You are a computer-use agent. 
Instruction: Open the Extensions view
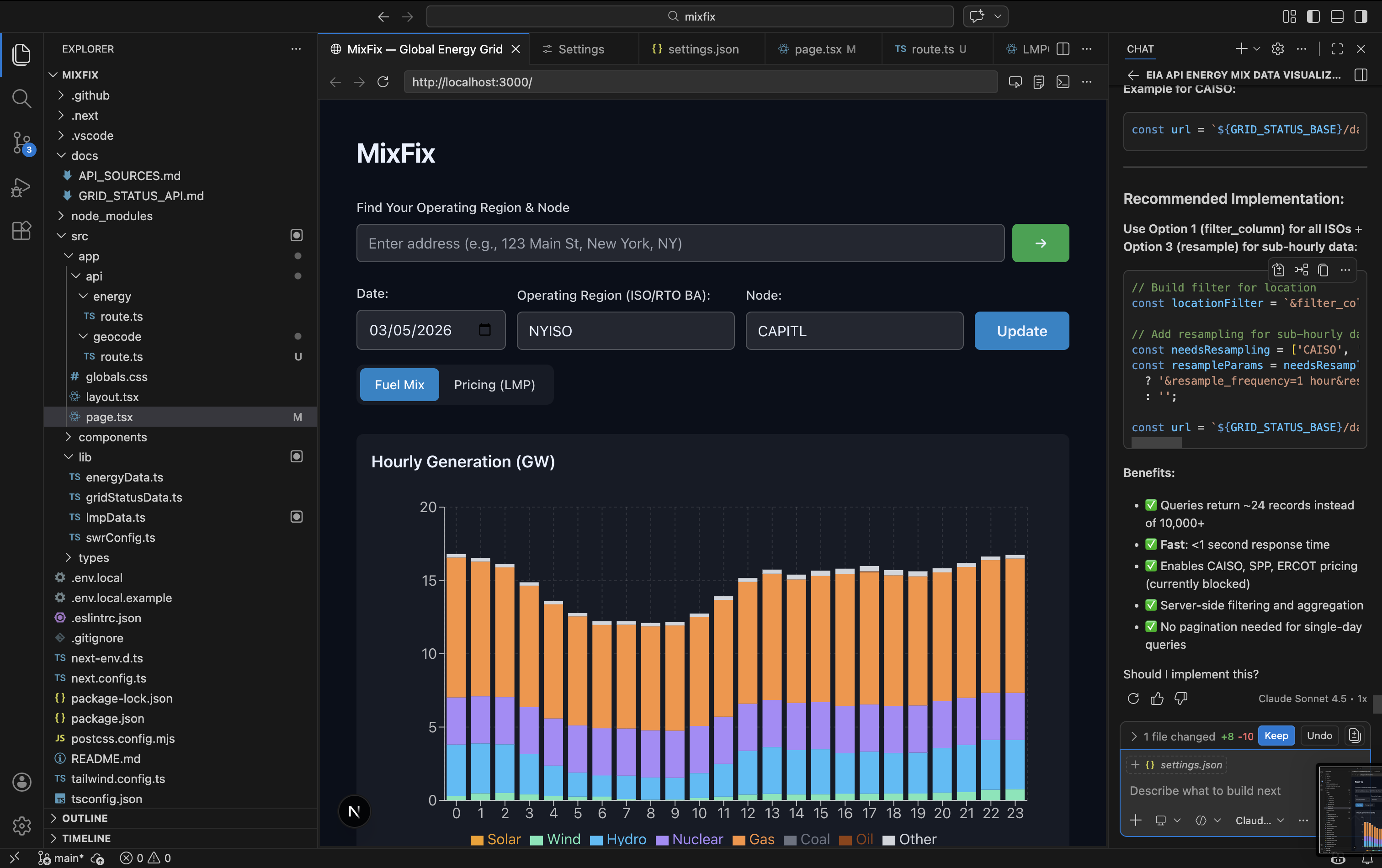point(21,231)
